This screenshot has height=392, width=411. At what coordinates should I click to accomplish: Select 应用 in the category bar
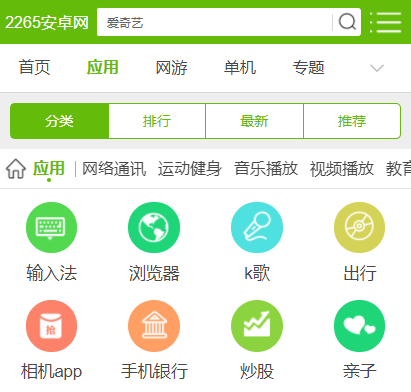coord(49,168)
